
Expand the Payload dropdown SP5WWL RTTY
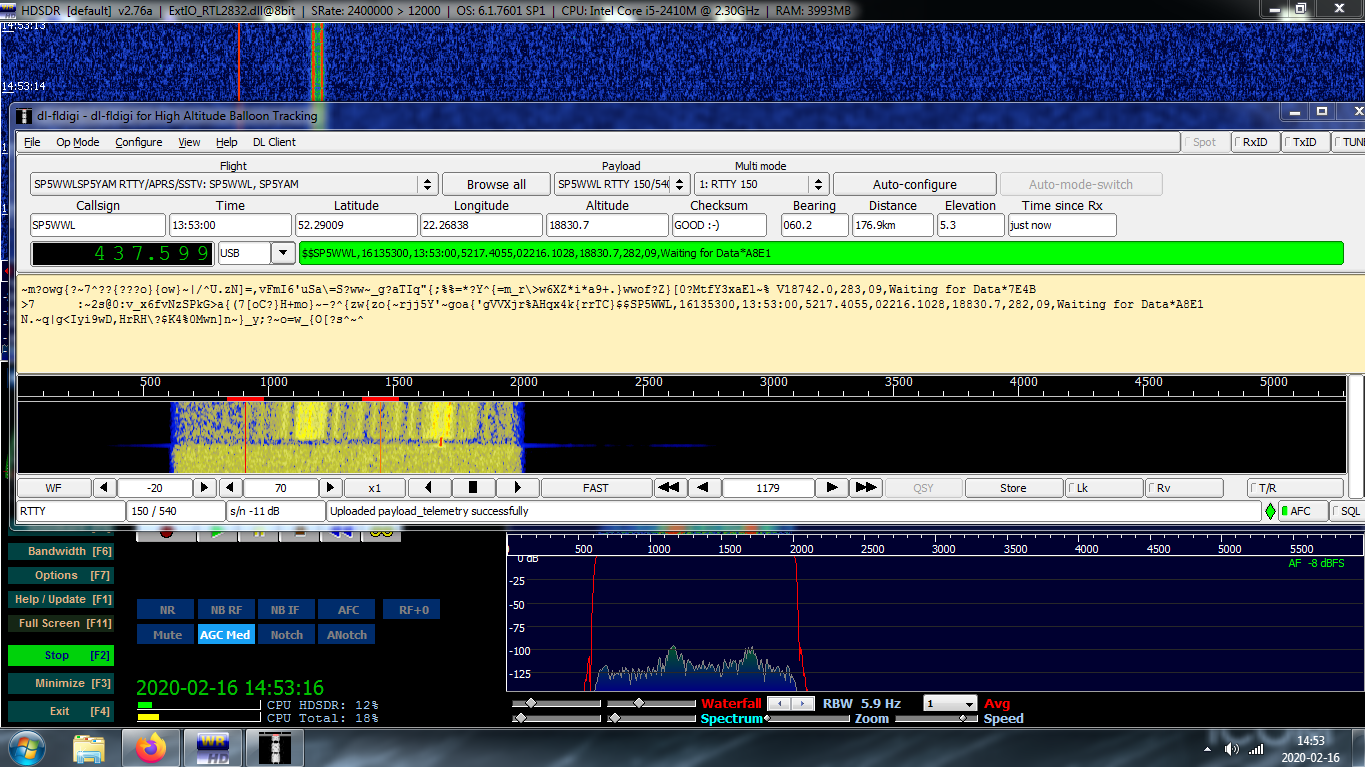(x=680, y=184)
